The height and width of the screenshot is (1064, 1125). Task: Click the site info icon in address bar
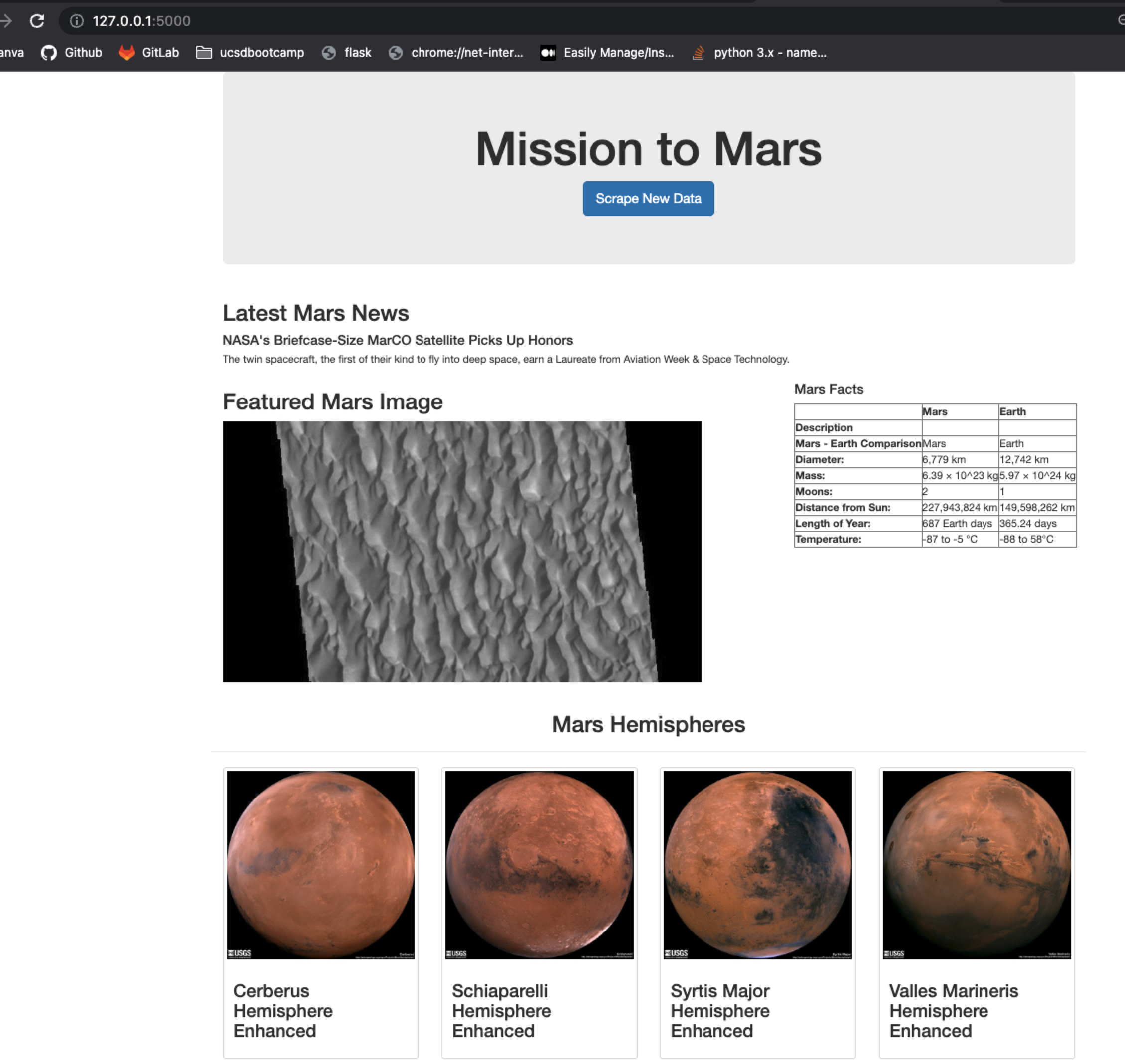[77, 21]
